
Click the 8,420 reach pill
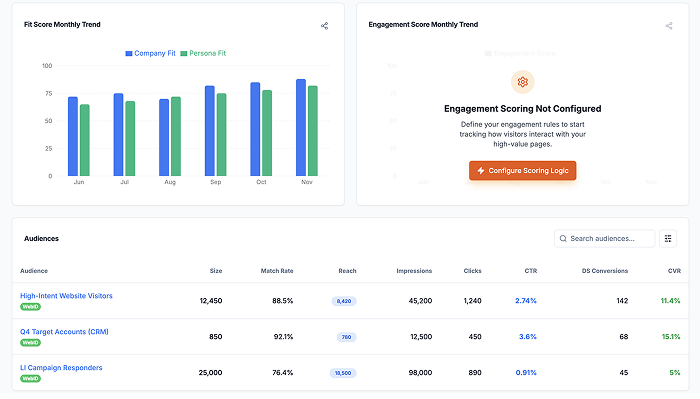point(344,301)
